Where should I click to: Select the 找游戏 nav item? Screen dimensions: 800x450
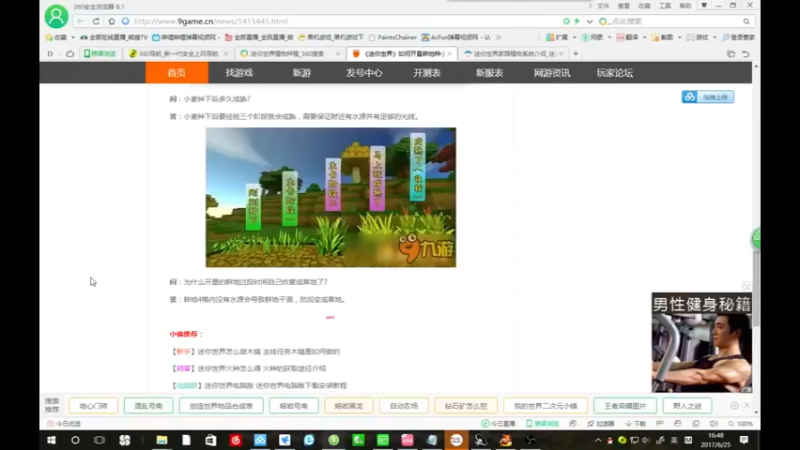click(x=239, y=73)
